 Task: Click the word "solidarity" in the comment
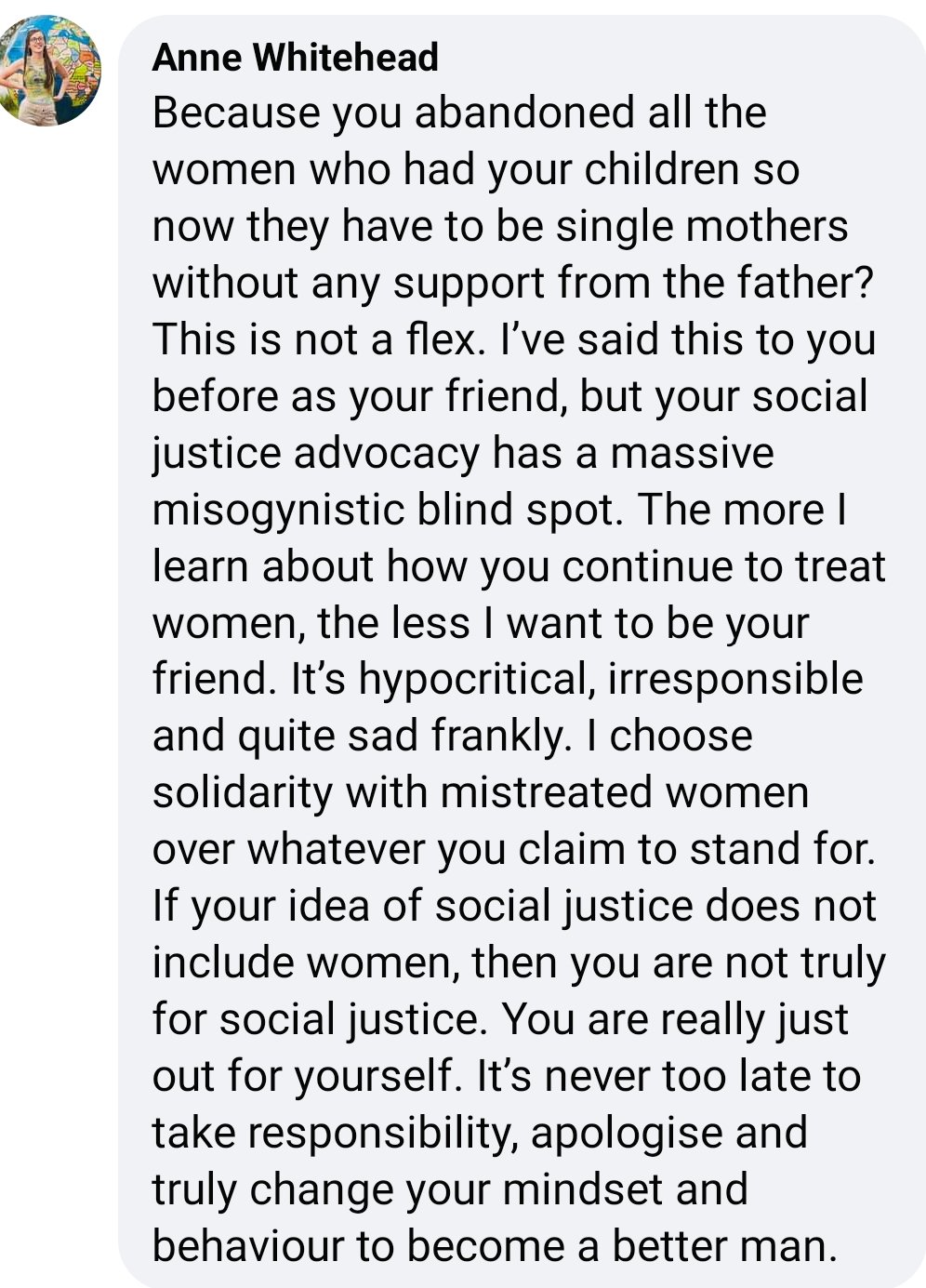(243, 793)
